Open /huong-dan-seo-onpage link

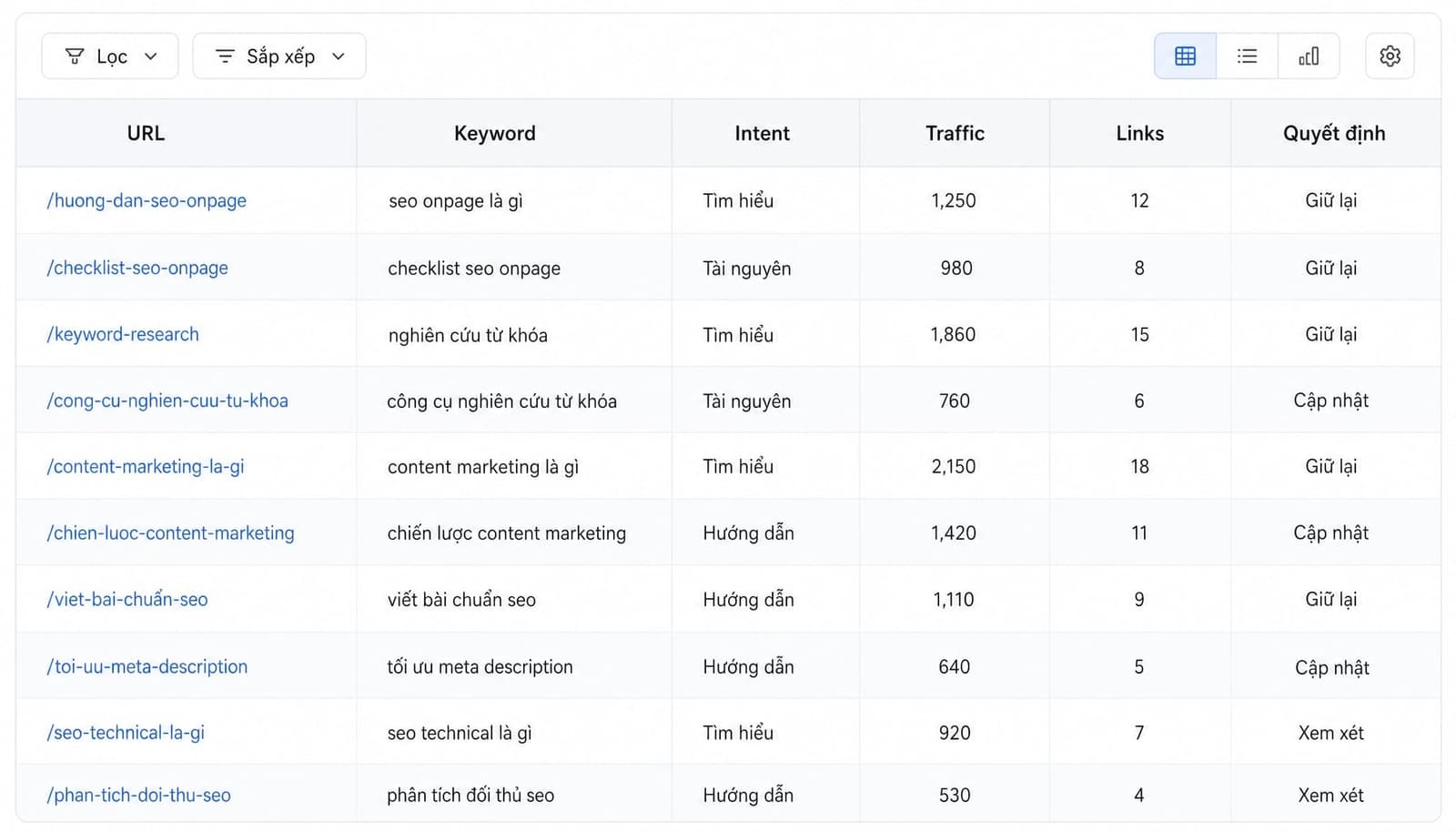pyautogui.click(x=147, y=200)
